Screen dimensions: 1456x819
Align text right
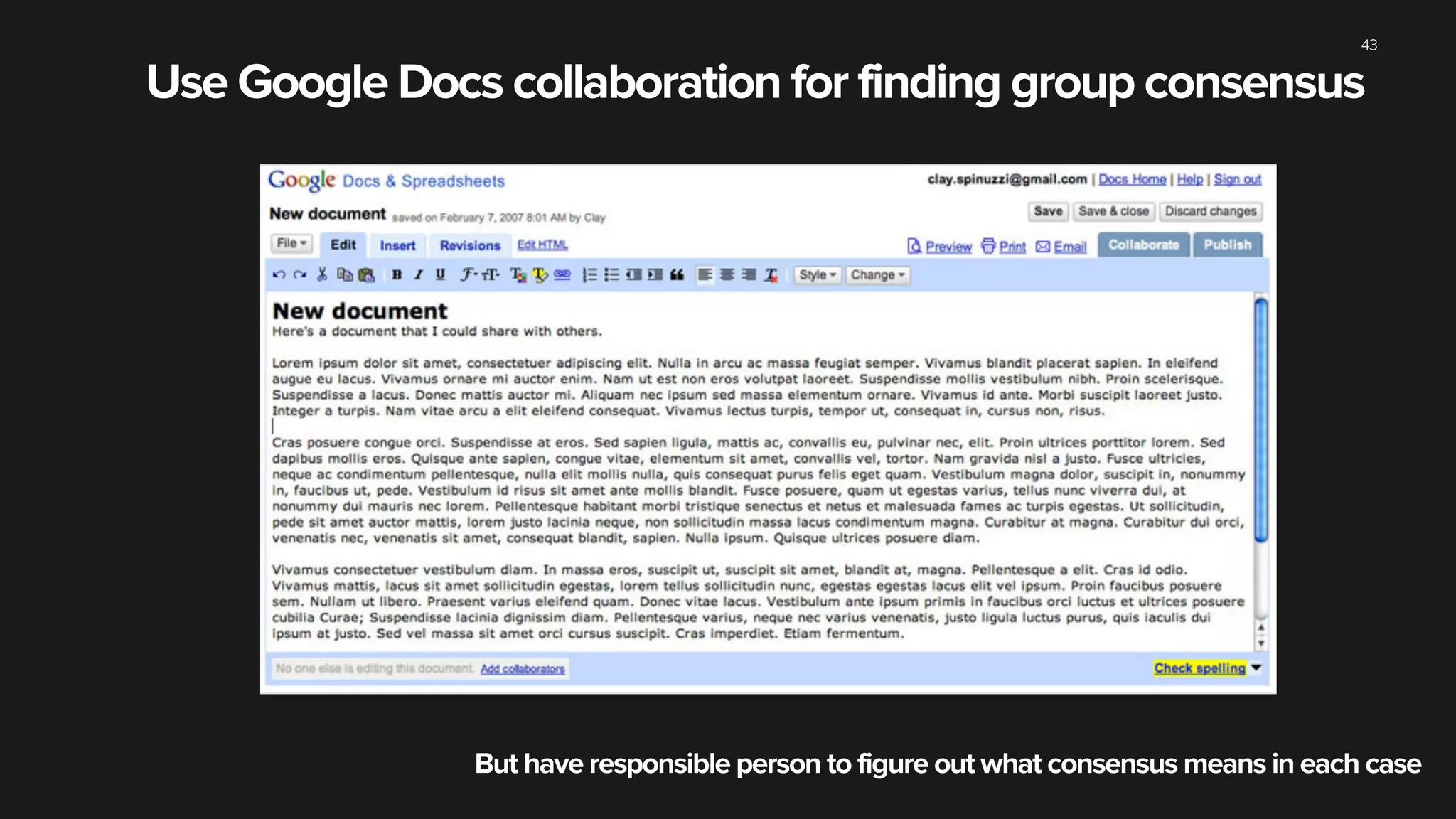click(749, 275)
